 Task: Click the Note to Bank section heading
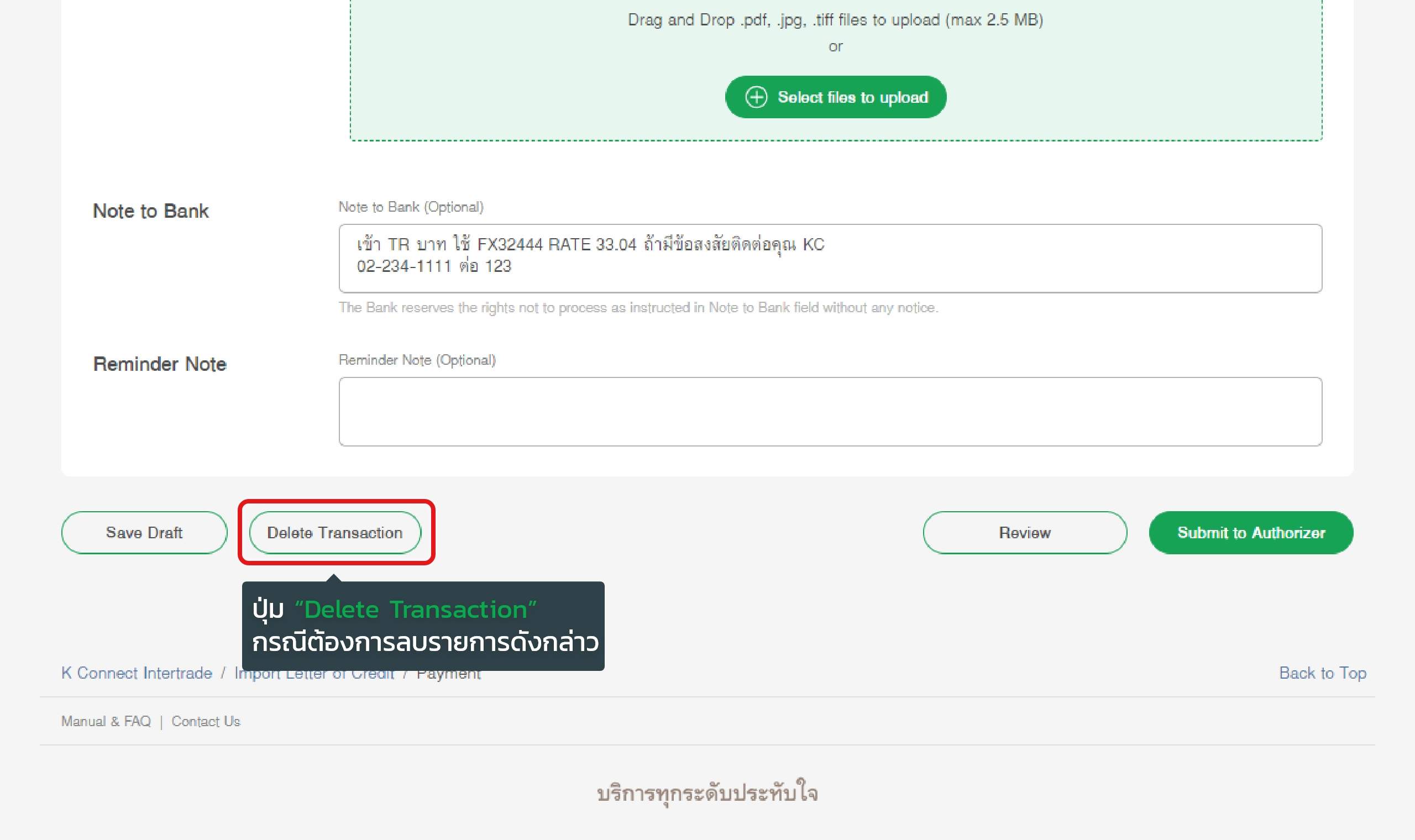pos(150,211)
